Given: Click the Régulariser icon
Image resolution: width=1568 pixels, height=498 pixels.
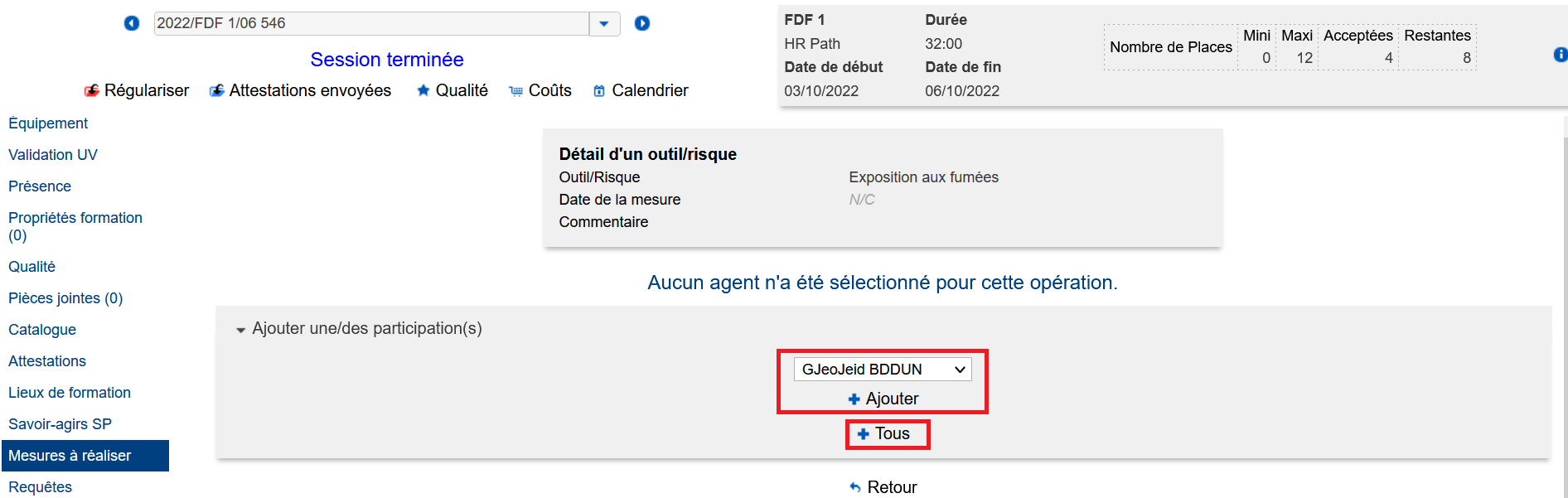Looking at the screenshot, I should click(x=92, y=90).
